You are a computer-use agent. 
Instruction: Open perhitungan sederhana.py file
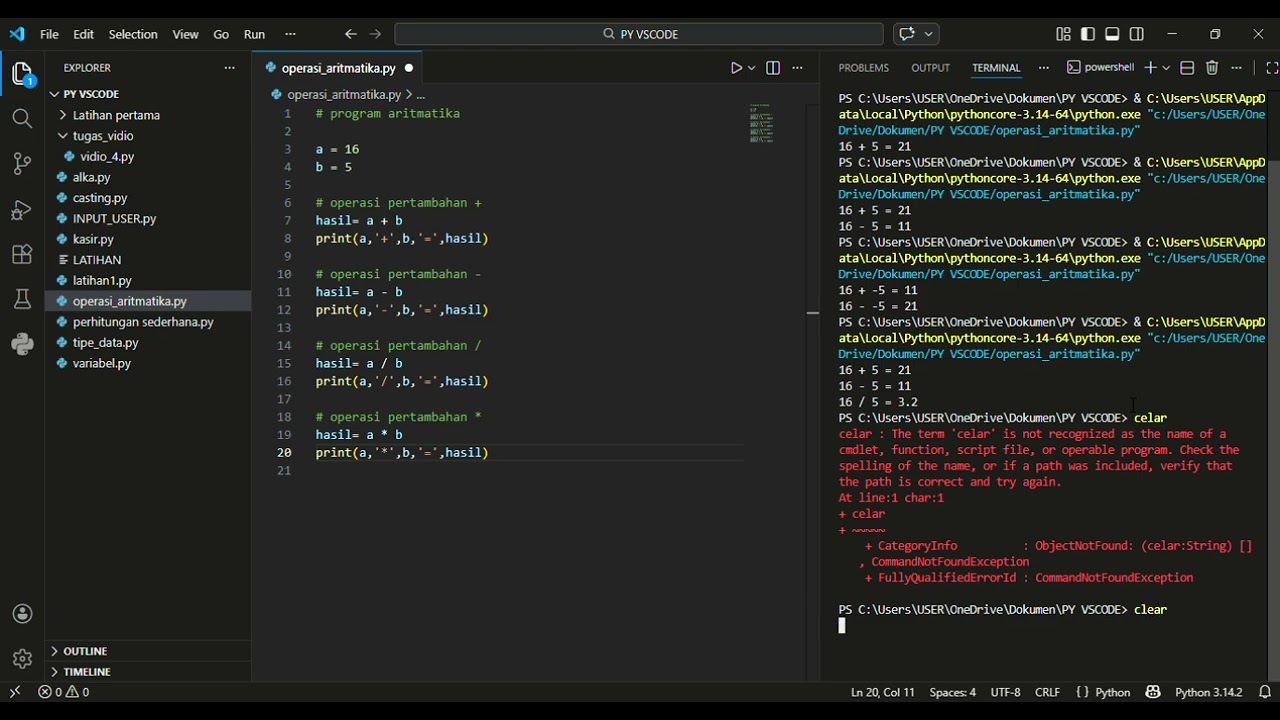(x=148, y=322)
